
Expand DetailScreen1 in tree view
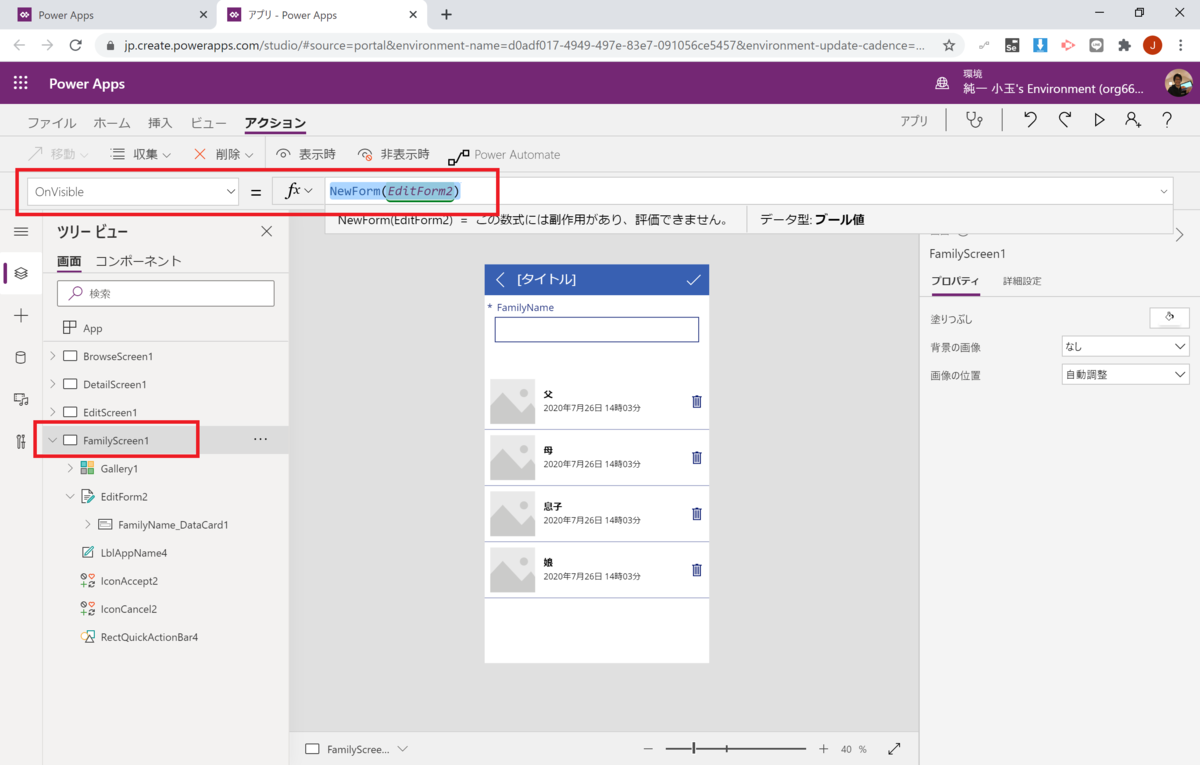tap(52, 384)
